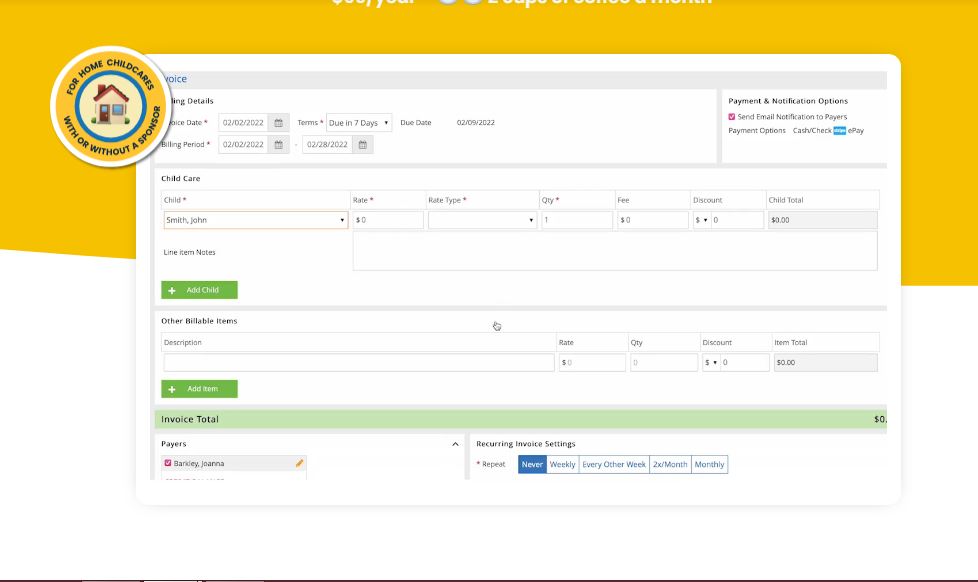Open the Terms dropdown showing Due in 7 Days
The height and width of the screenshot is (582, 978).
tap(359, 123)
